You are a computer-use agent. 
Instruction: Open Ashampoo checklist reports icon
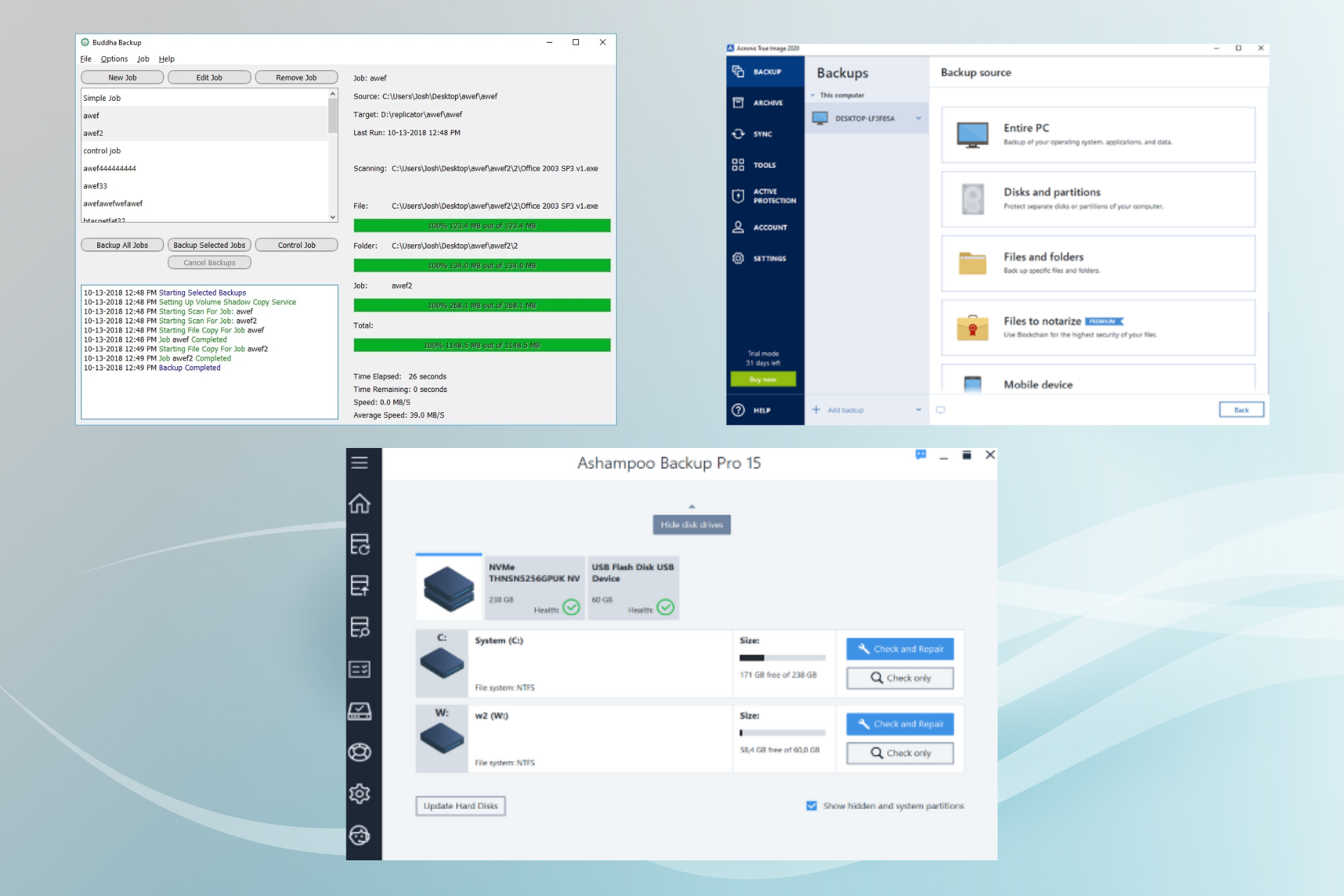pyautogui.click(x=360, y=669)
